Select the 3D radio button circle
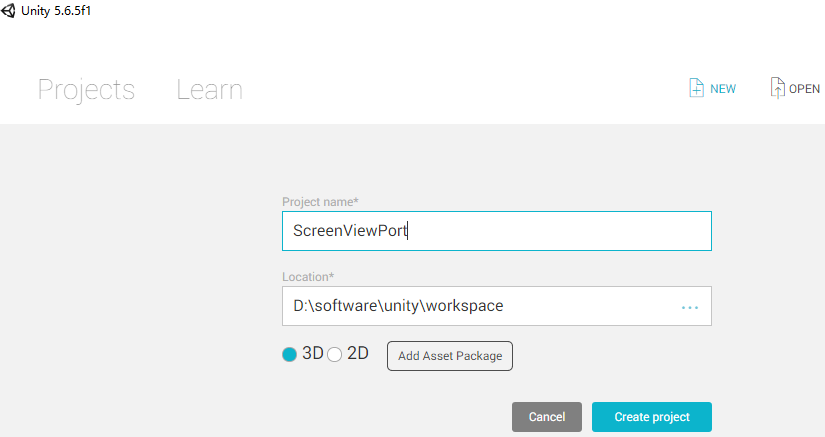Image resolution: width=825 pixels, height=437 pixels. point(289,354)
